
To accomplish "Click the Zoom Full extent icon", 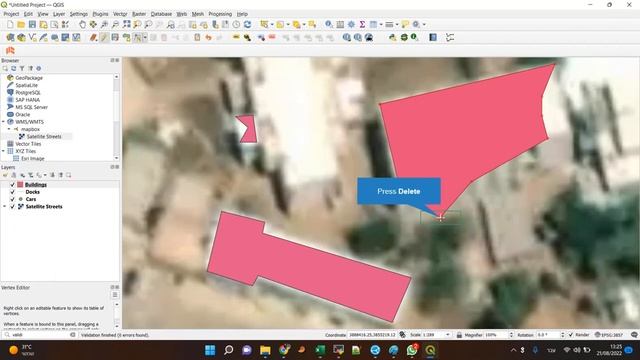I will (127, 24).
